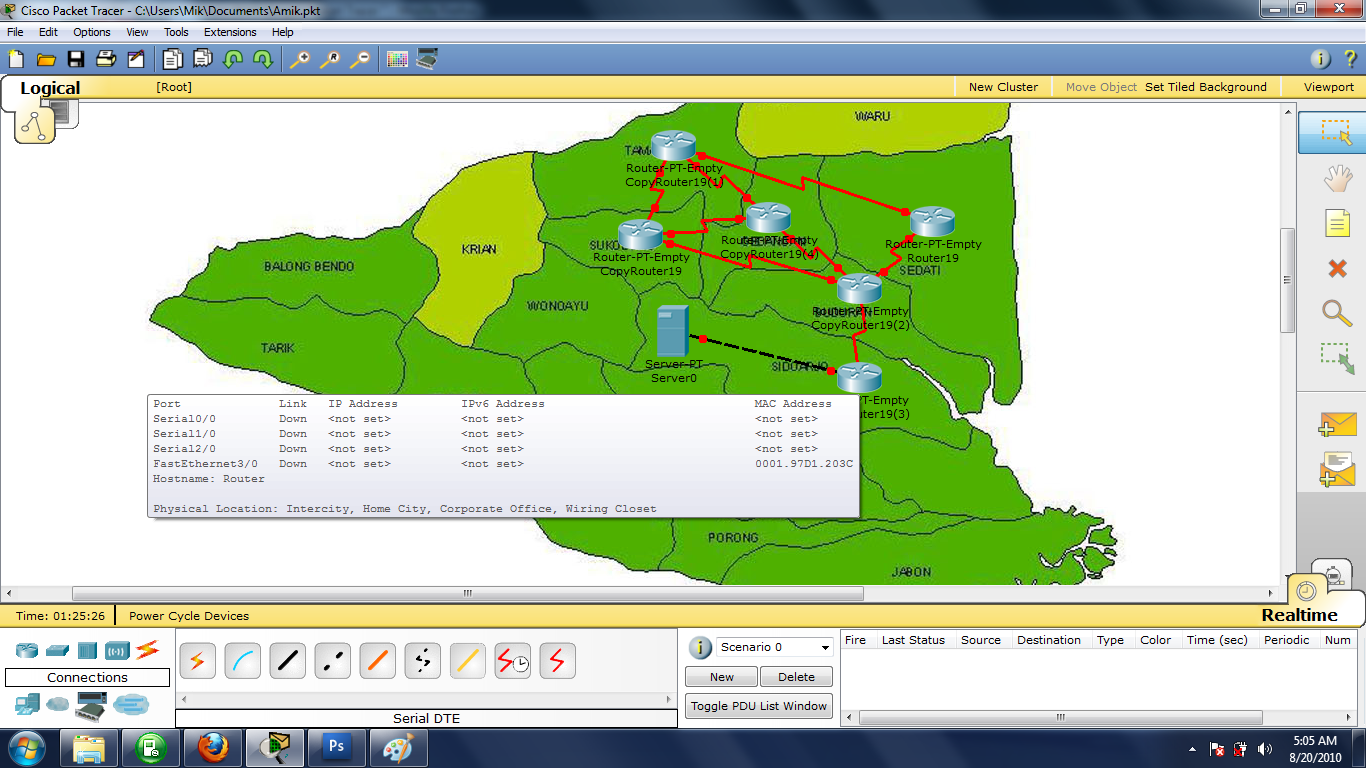
Task: Undo with the left green arrow
Action: (233, 59)
